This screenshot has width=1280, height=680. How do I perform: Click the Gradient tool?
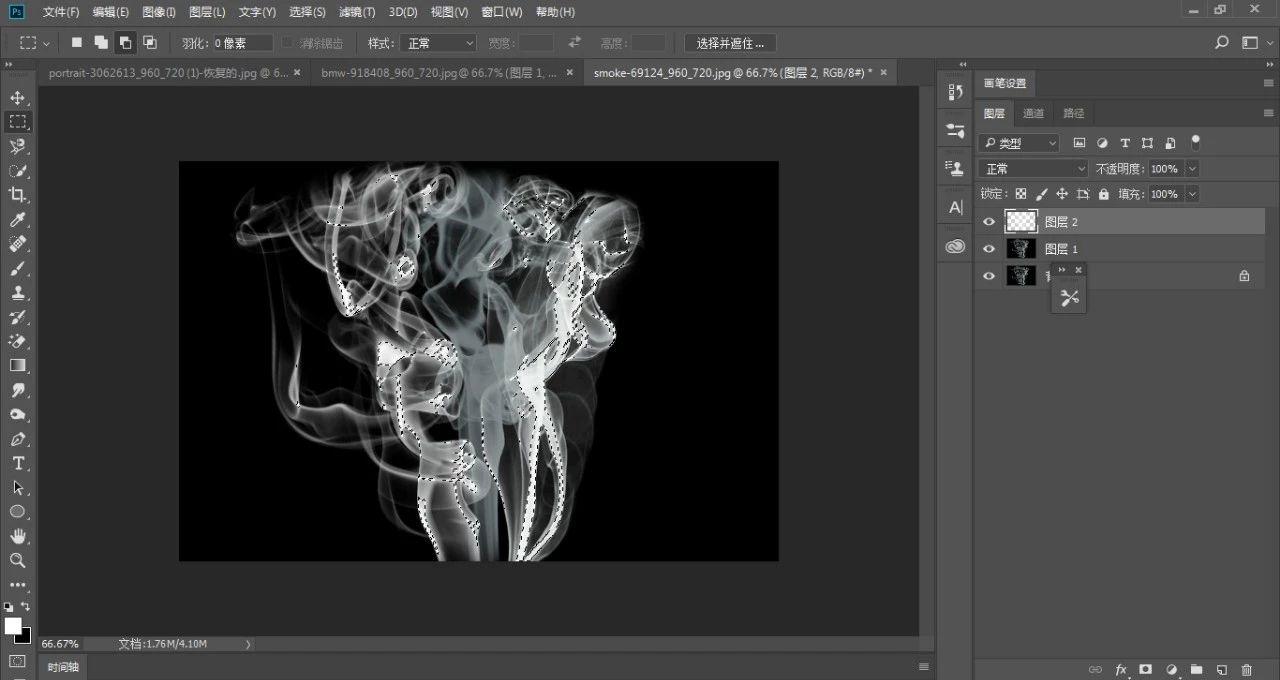(x=17, y=365)
